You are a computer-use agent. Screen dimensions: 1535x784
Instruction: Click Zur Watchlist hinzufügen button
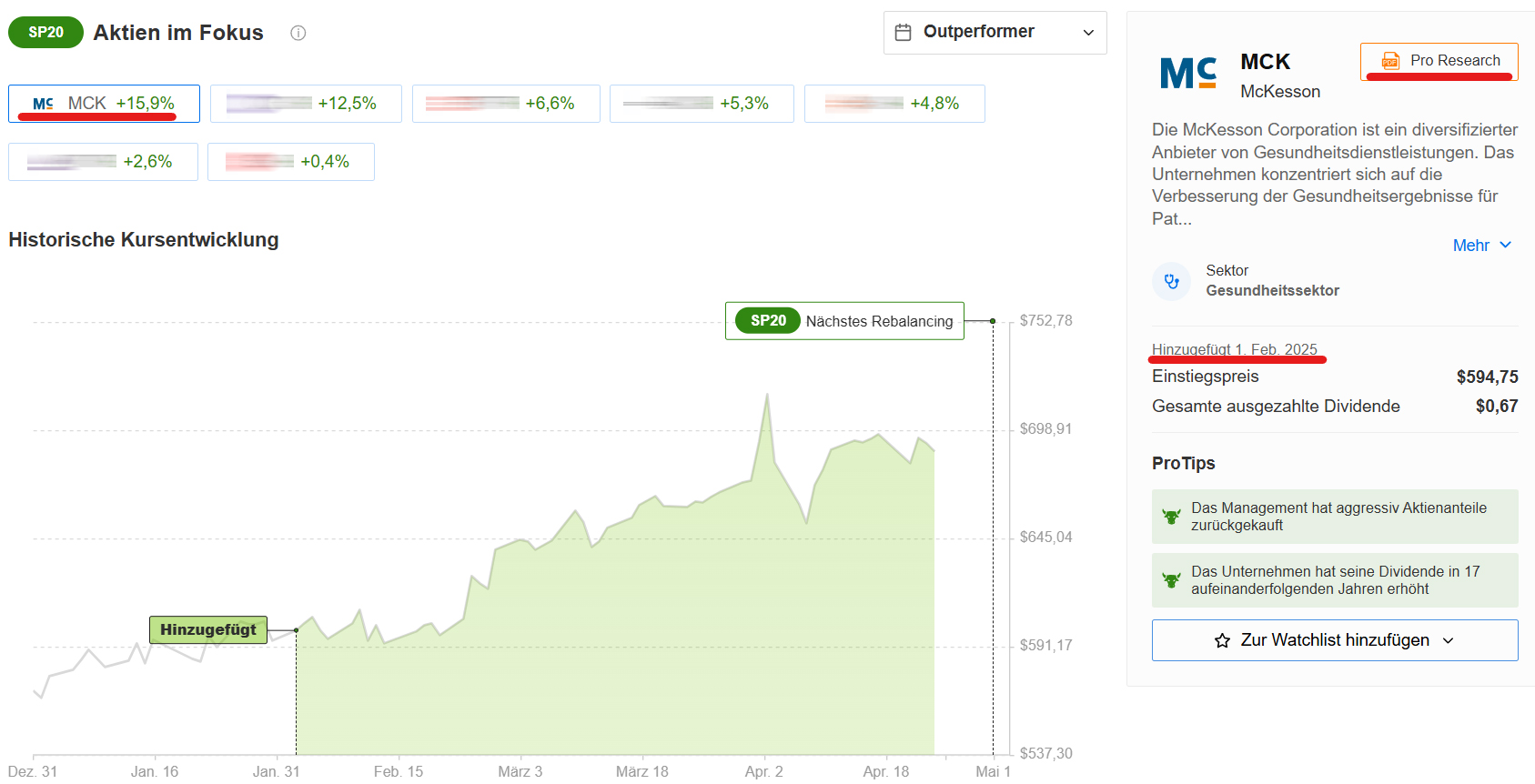1335,640
